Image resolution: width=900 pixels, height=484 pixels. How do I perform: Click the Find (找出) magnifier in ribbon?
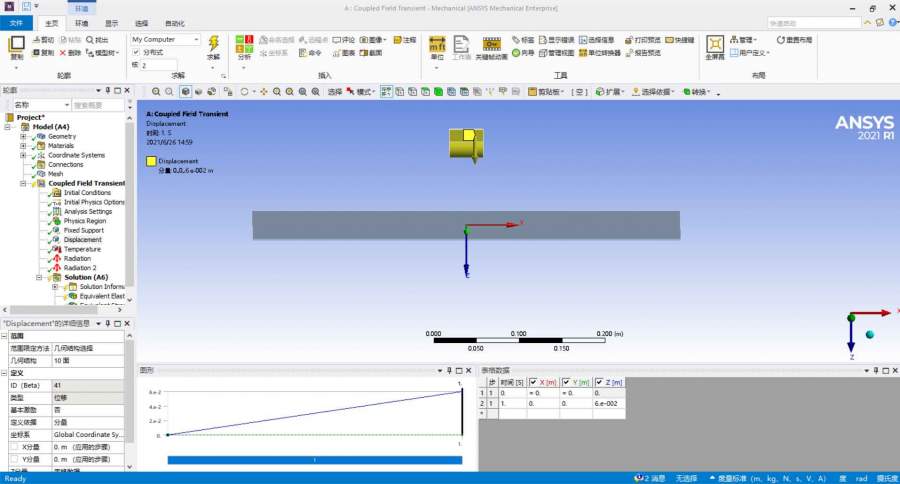point(97,40)
